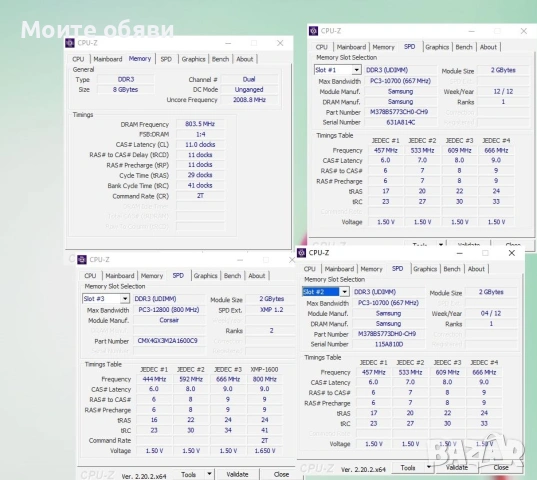
Task: Open Mainboard tab in Slot #2 window
Action: point(339,269)
